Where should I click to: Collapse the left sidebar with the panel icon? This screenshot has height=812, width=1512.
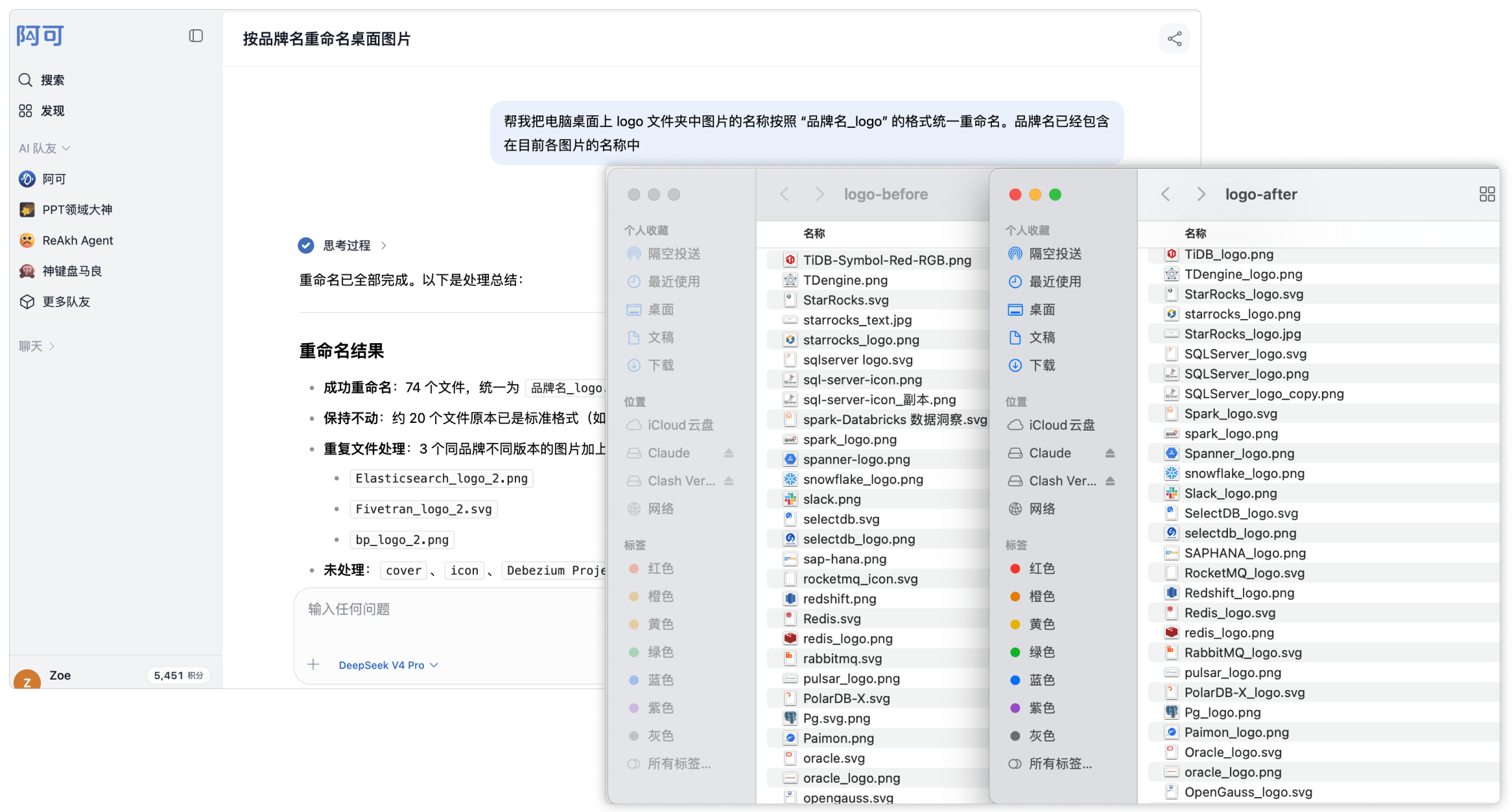pos(196,36)
